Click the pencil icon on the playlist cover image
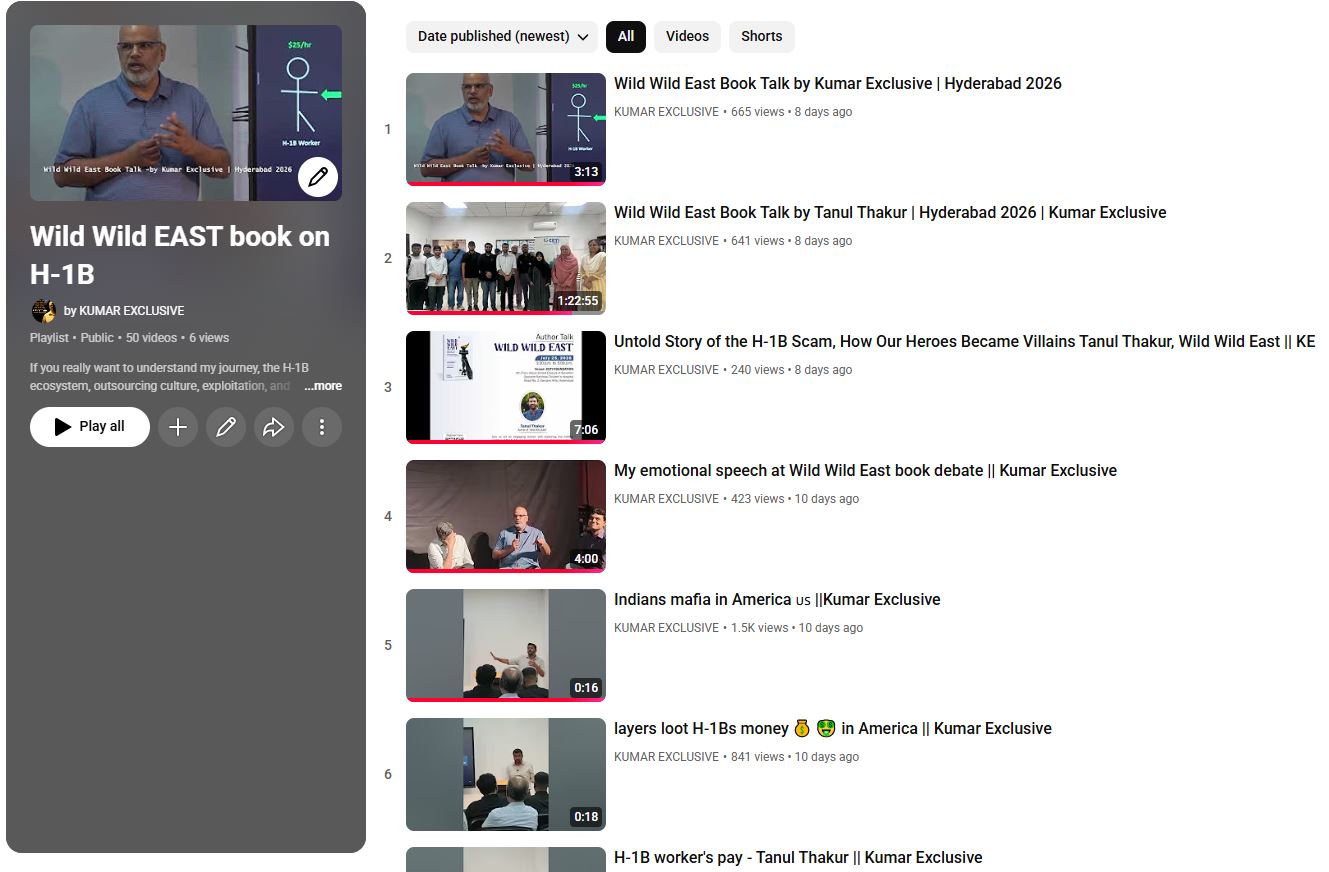Viewport: 1329px width, 872px height. 318,177
